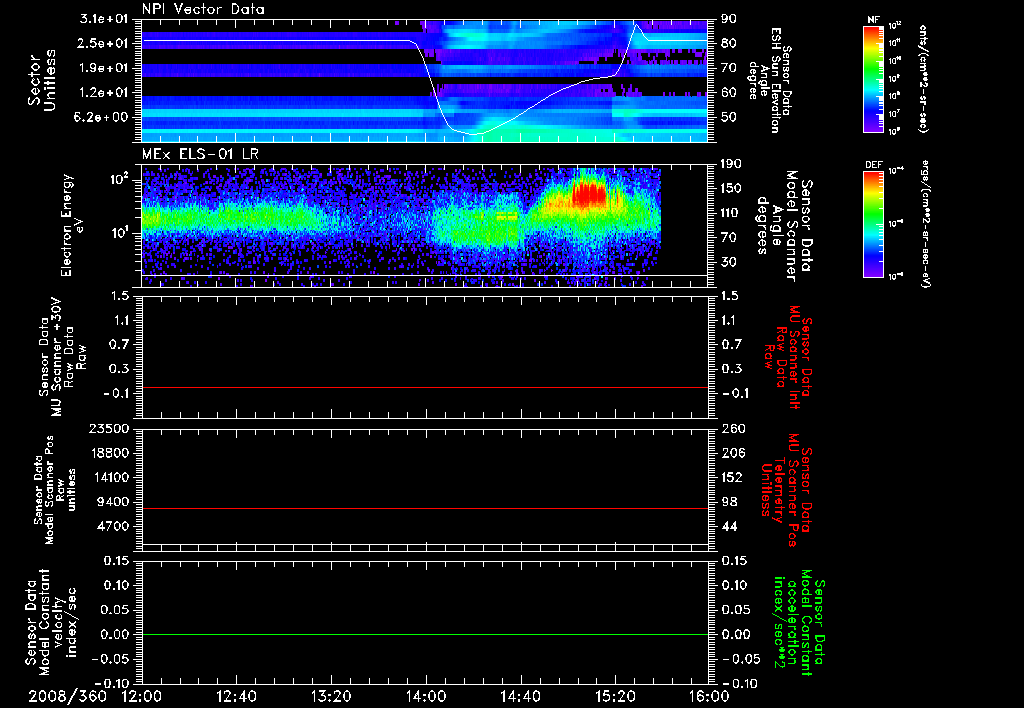1024x708 pixels.
Task: Click the "ergs/(cm**2-sr-sec-eV)" color bar units
Action: [x=924, y=225]
